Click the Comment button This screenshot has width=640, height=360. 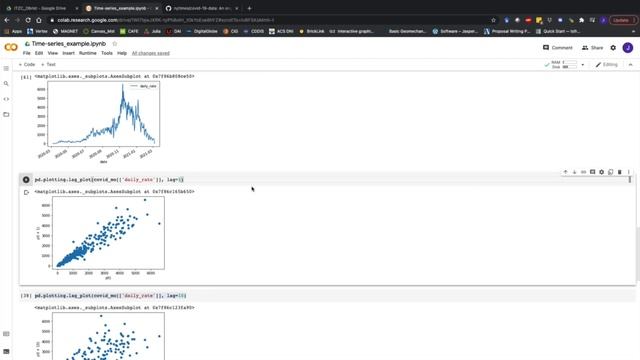558,48
